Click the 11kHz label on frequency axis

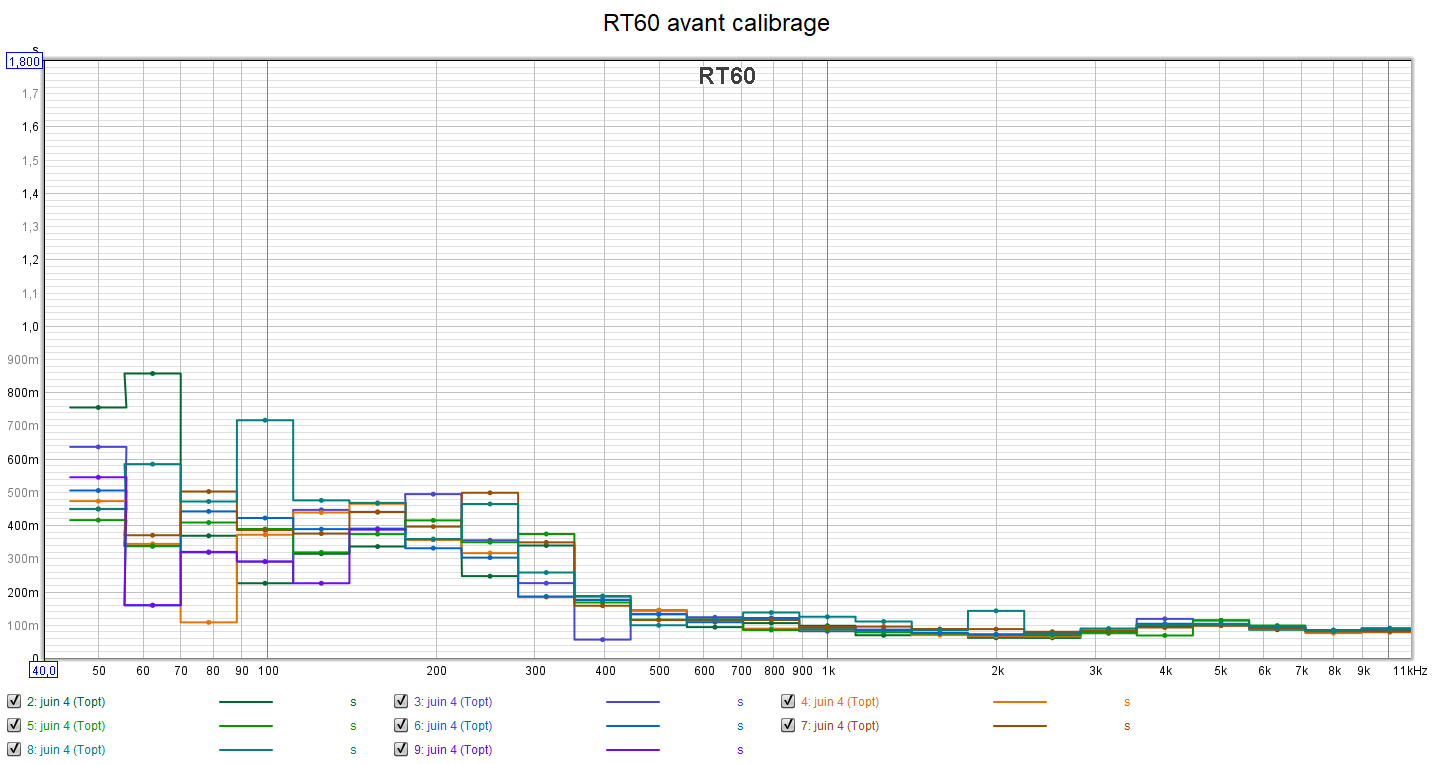tap(1410, 671)
